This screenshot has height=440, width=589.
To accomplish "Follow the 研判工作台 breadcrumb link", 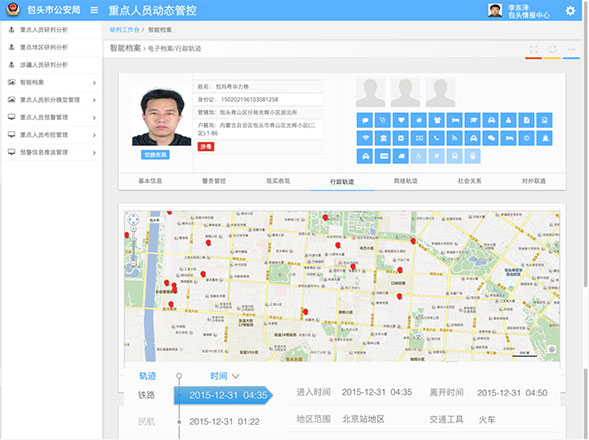I will (124, 30).
